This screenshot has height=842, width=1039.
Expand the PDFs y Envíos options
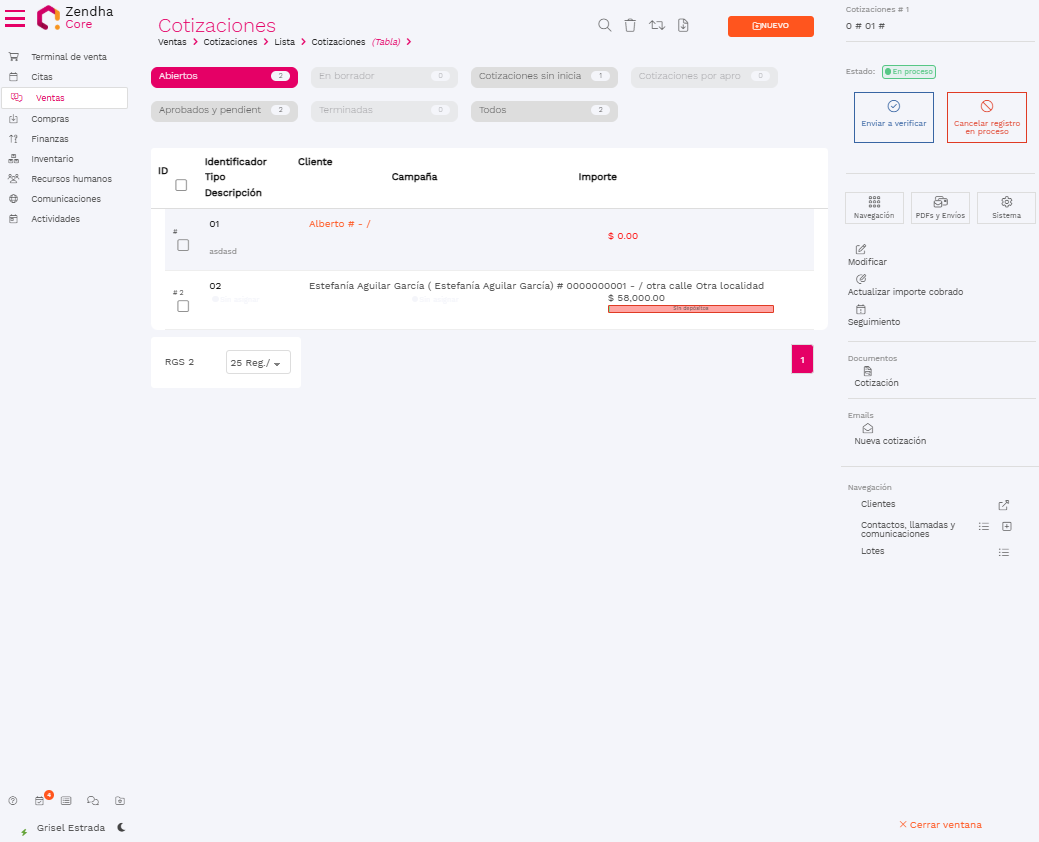(940, 208)
